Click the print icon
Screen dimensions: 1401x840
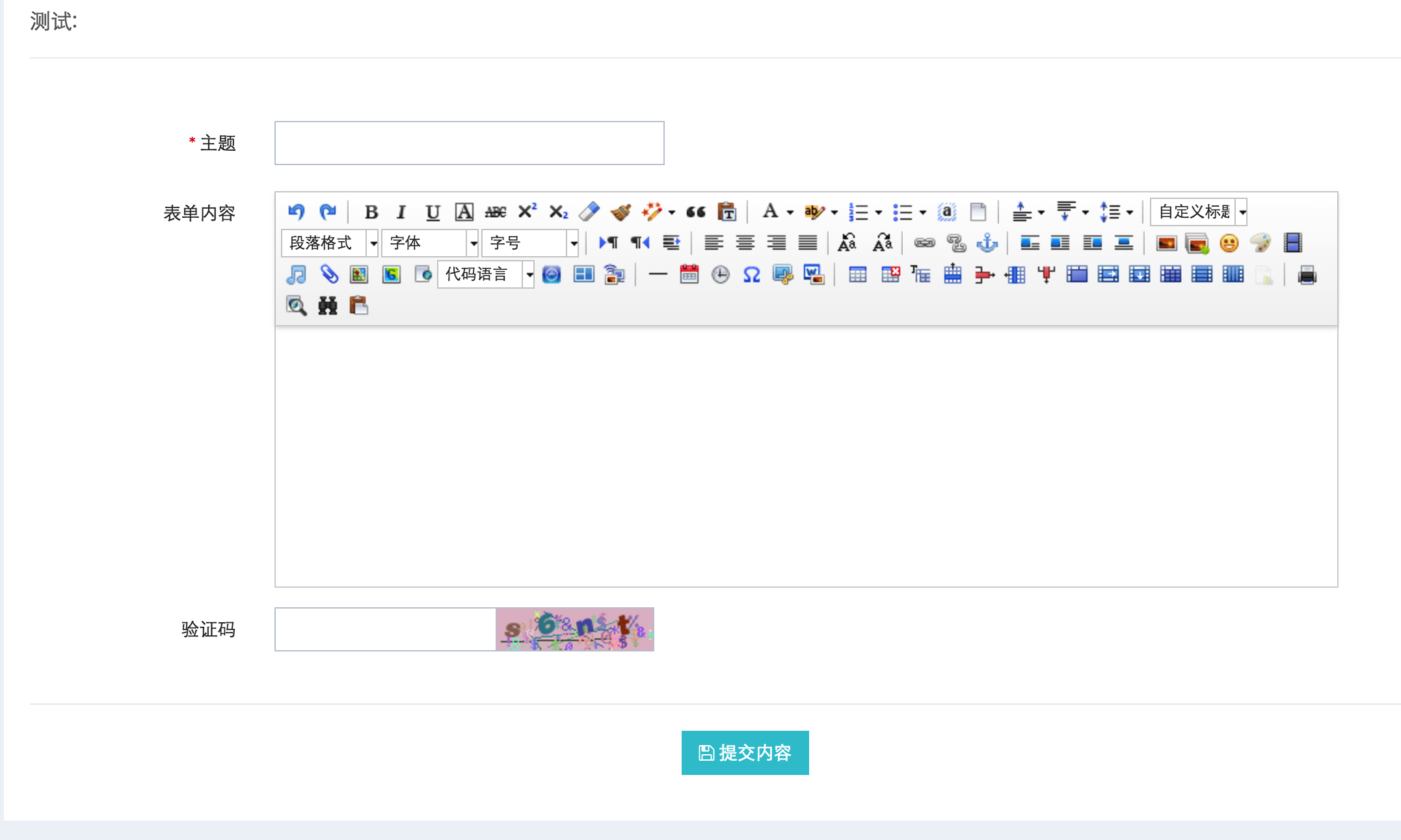pos(1307,274)
